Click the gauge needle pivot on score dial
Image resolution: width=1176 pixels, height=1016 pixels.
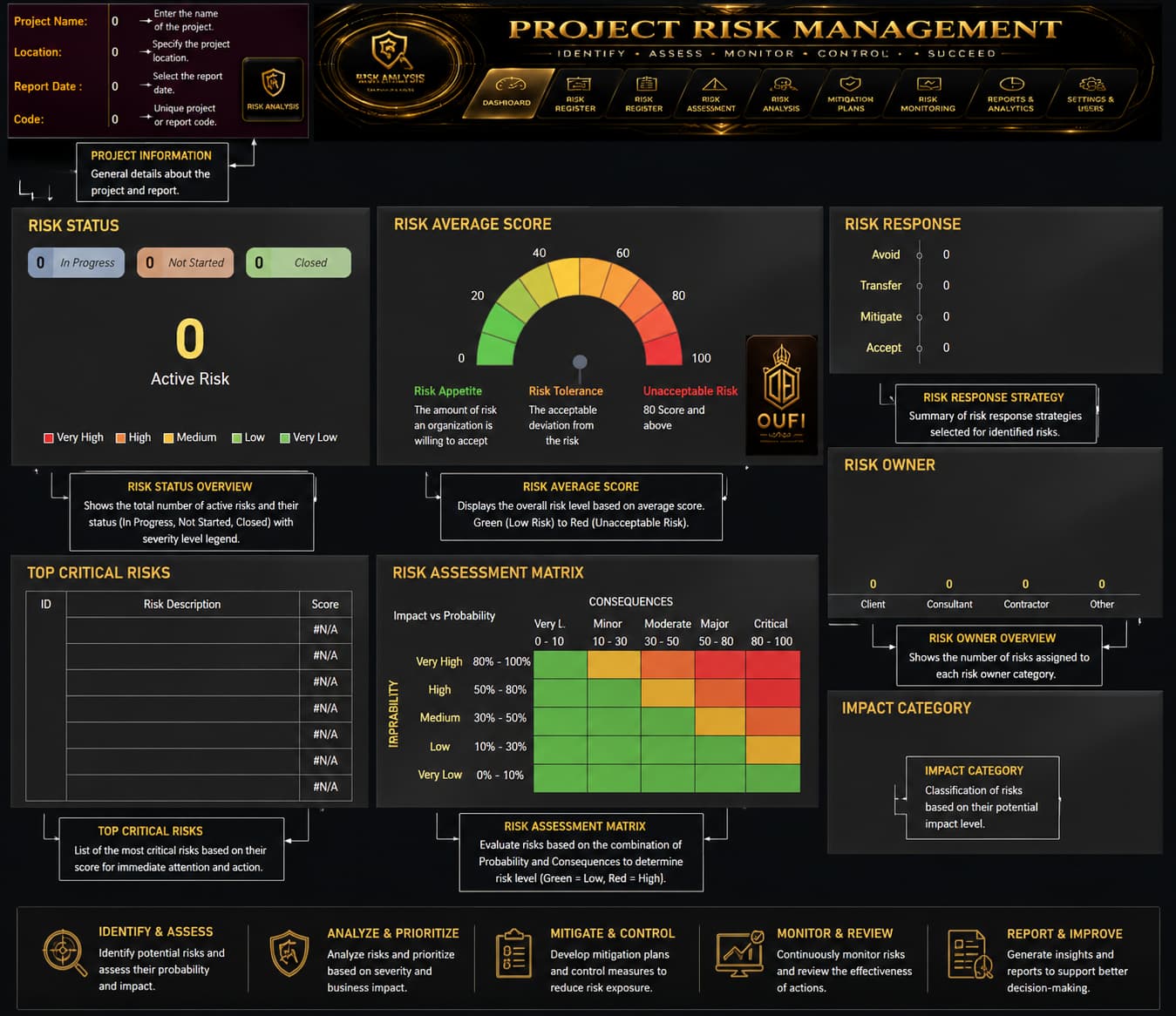[x=580, y=362]
